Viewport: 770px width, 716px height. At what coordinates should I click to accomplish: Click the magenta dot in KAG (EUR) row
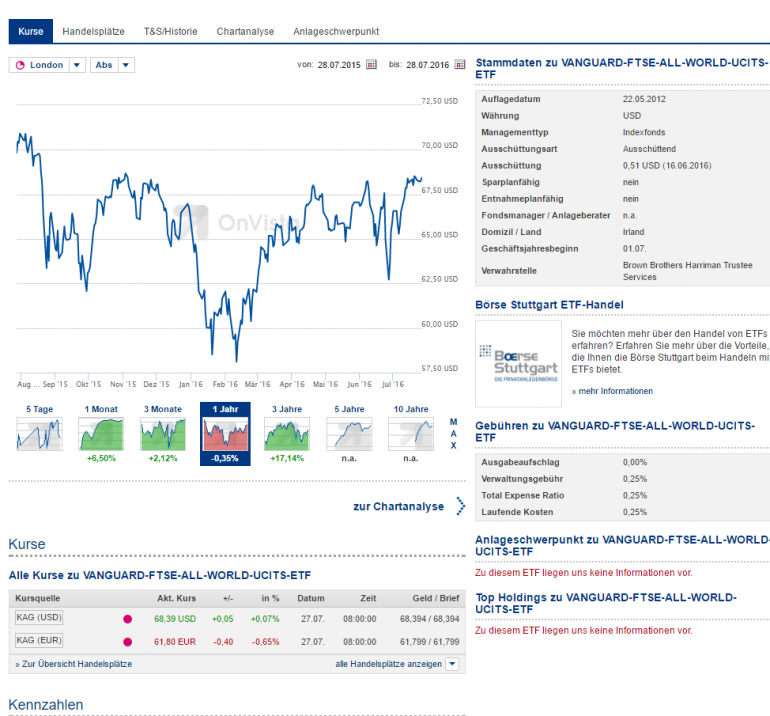(x=128, y=642)
